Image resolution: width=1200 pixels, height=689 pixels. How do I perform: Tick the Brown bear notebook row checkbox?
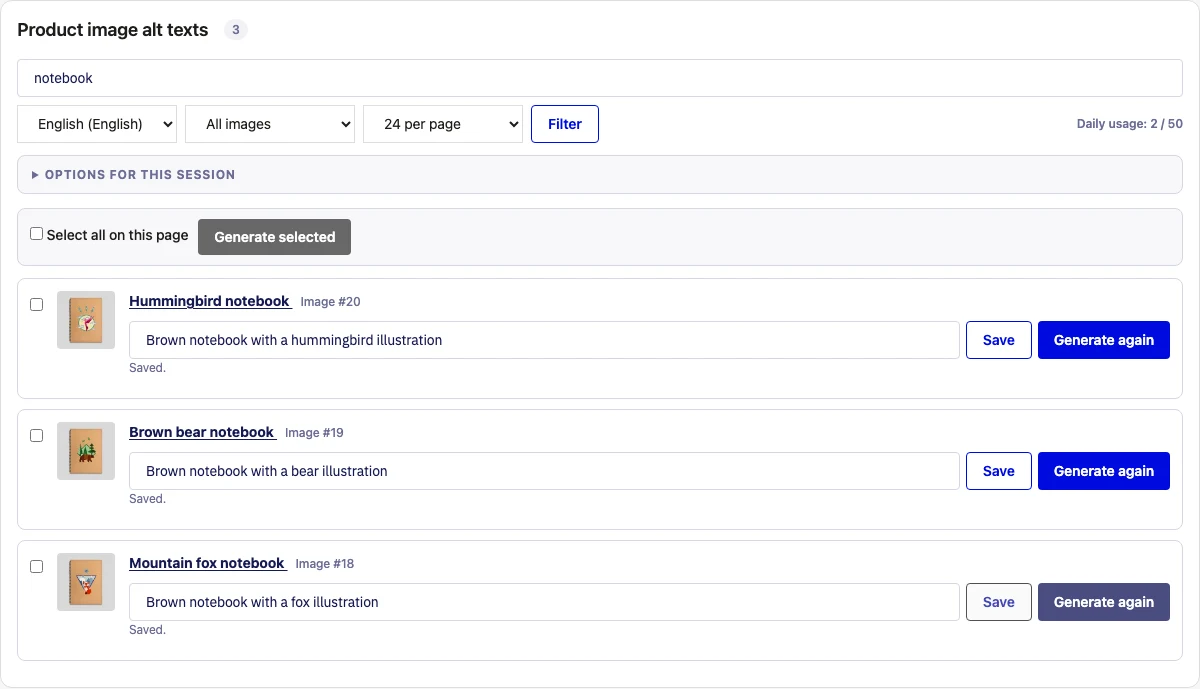pos(37,436)
